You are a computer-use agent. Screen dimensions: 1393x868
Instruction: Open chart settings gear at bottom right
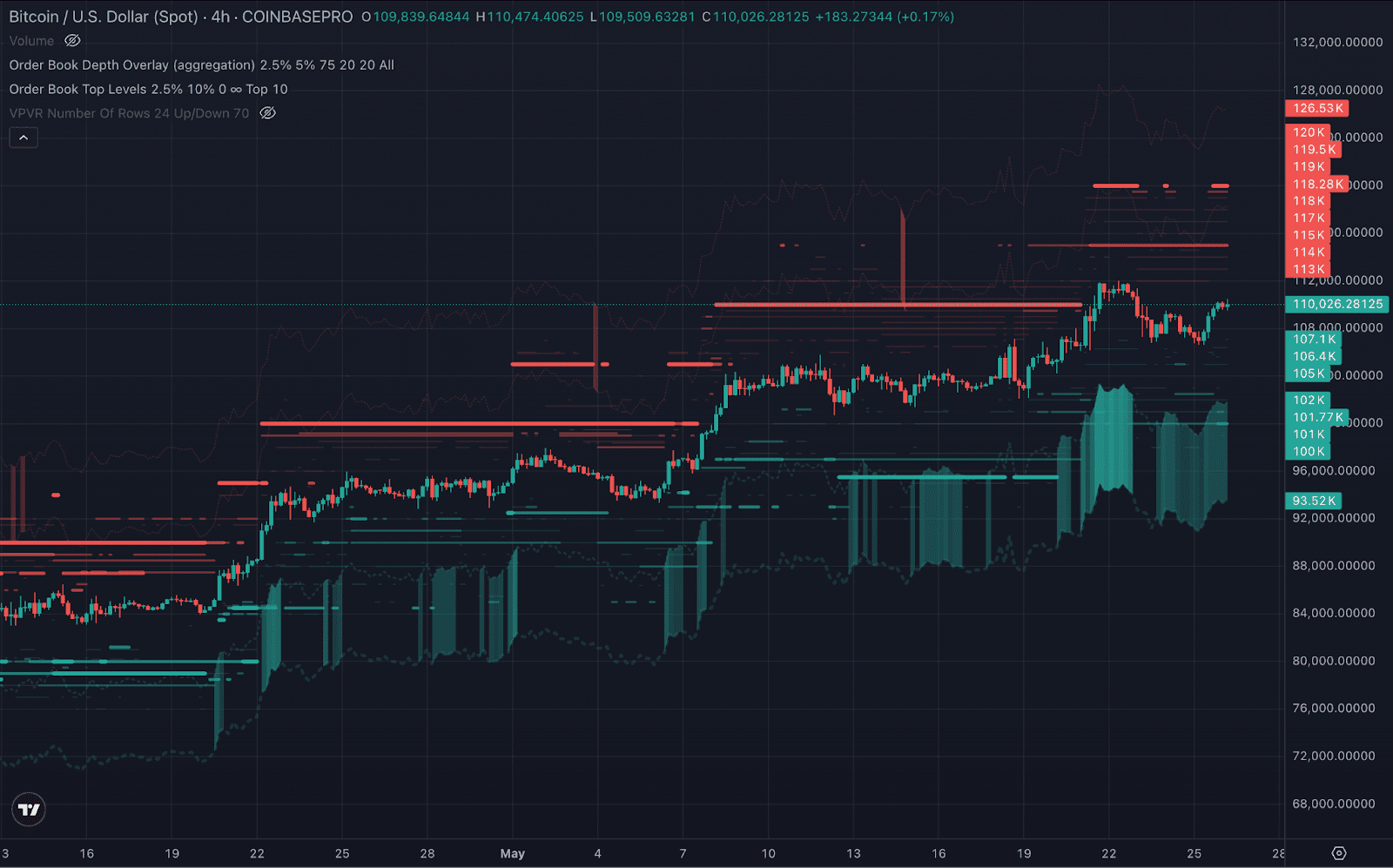pos(1339,853)
